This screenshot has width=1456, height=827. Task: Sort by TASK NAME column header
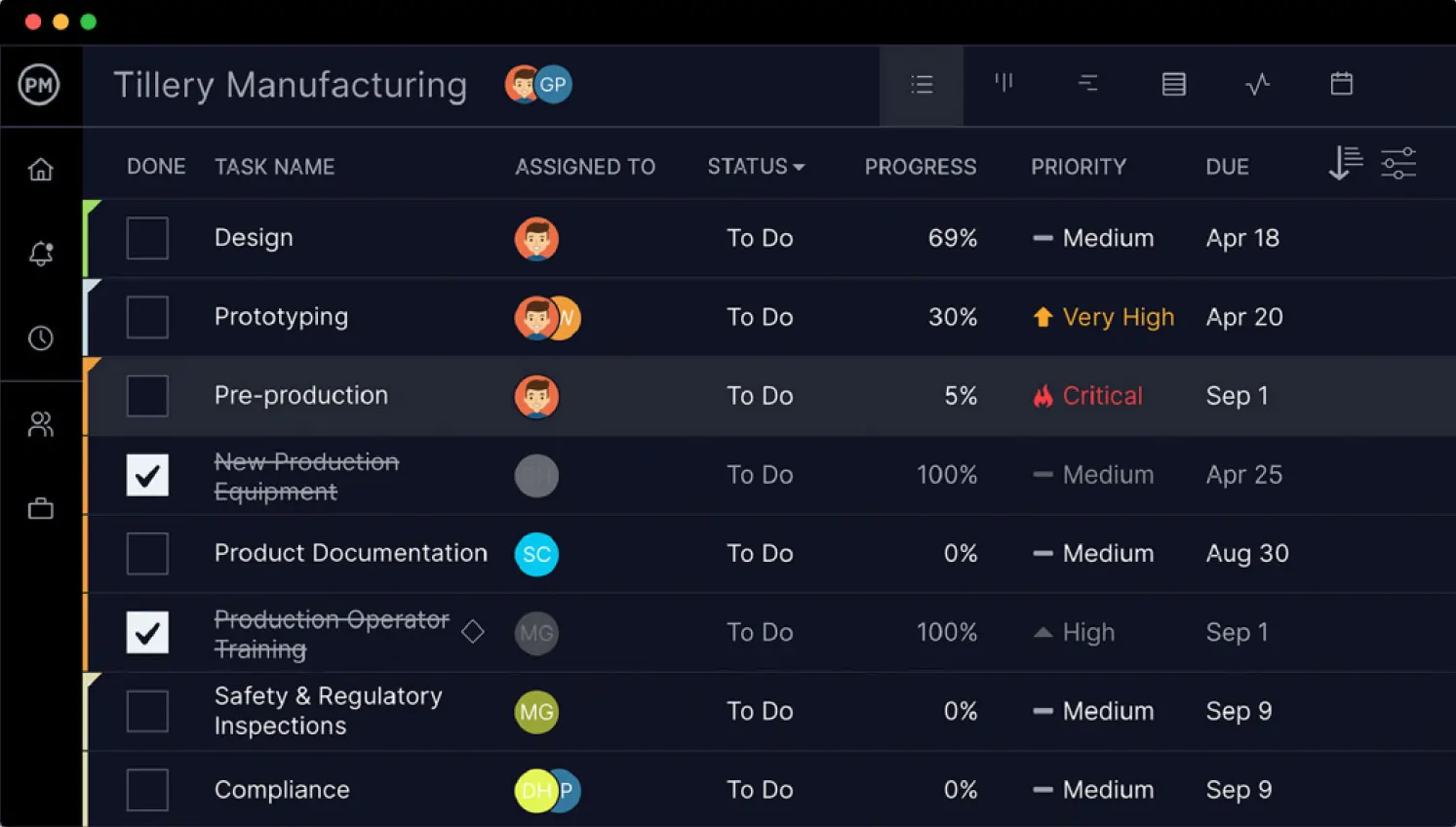275,167
